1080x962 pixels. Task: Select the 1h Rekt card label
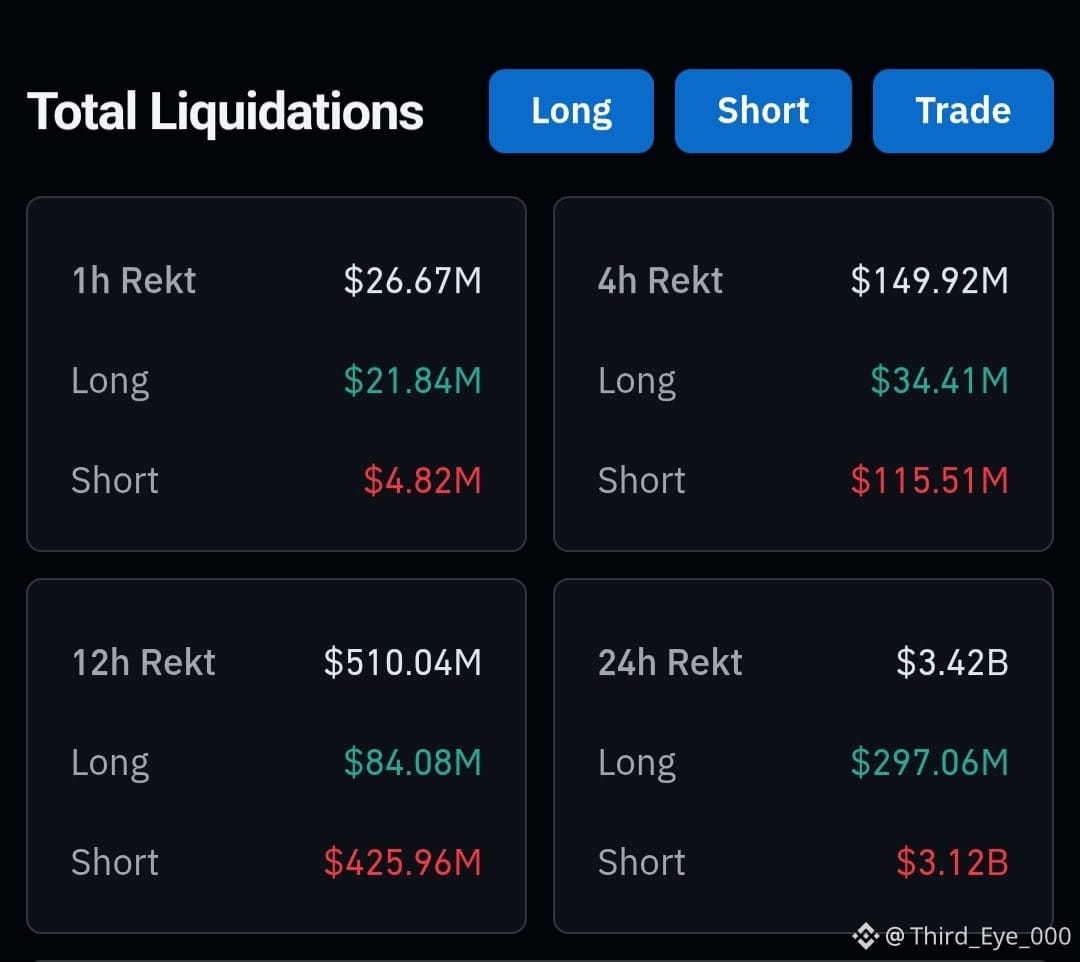134,280
